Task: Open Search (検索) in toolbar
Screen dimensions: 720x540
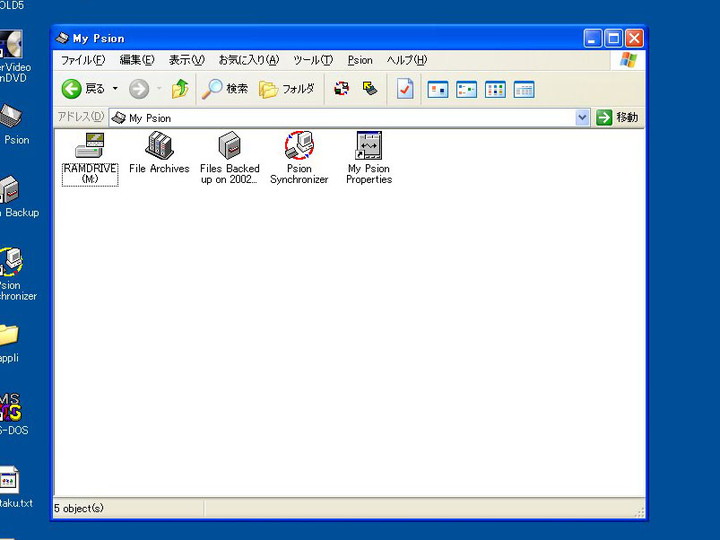Action: (x=225, y=89)
